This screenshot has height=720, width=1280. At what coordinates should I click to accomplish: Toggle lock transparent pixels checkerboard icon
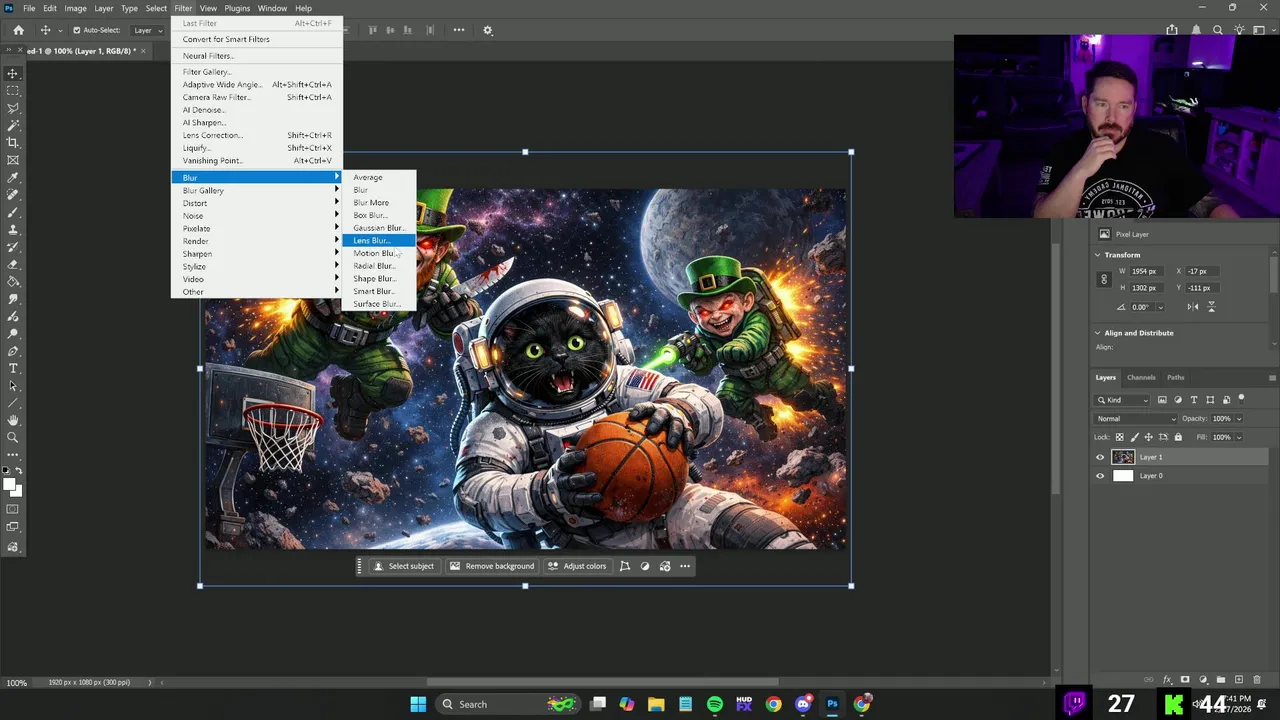point(1119,437)
